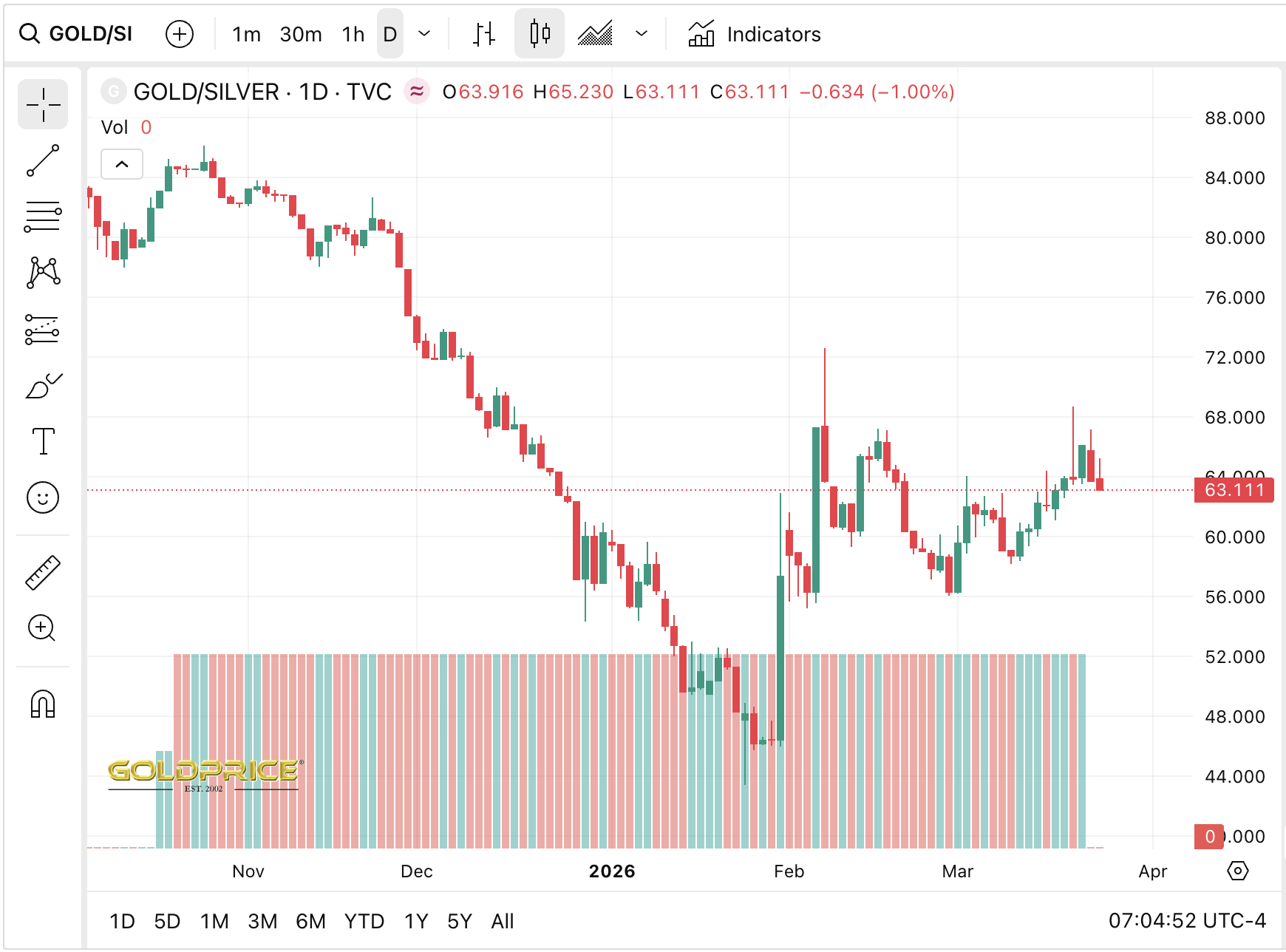Activate the zoom-in tool
Image resolution: width=1286 pixels, height=952 pixels.
[x=42, y=628]
